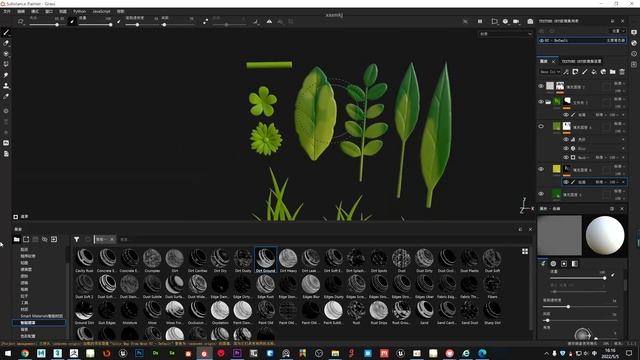Screen dimensions: 640x360
Task: Open Microsoft Edge from the taskbar
Action: [482, 353]
